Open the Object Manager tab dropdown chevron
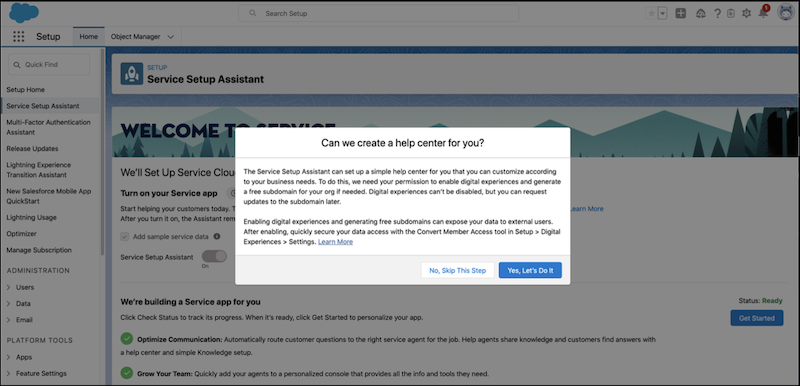Image resolution: width=800 pixels, height=386 pixels. click(170, 37)
